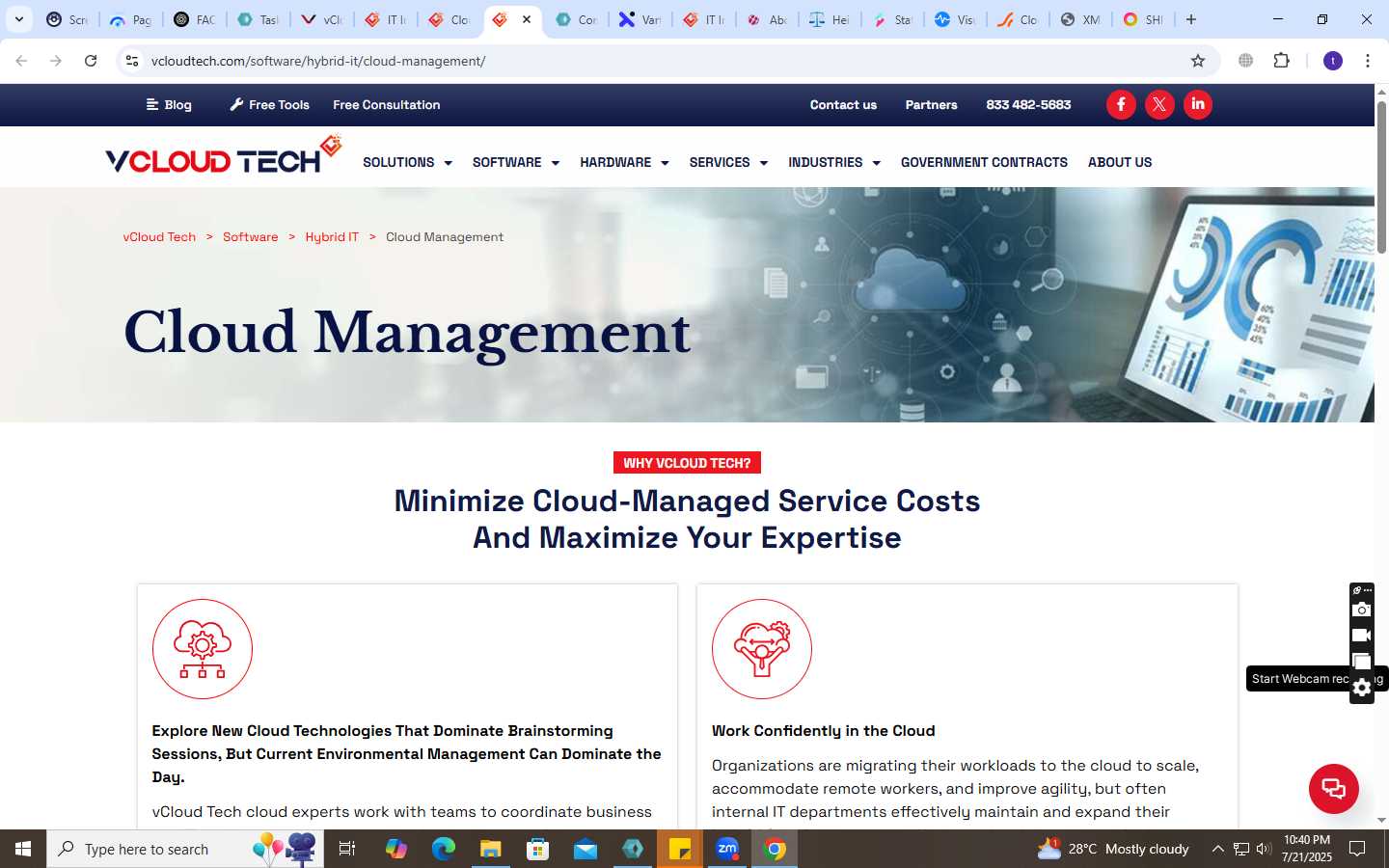This screenshot has height=868, width=1389.
Task: Switch to the XM browser tab
Action: (x=1080, y=19)
